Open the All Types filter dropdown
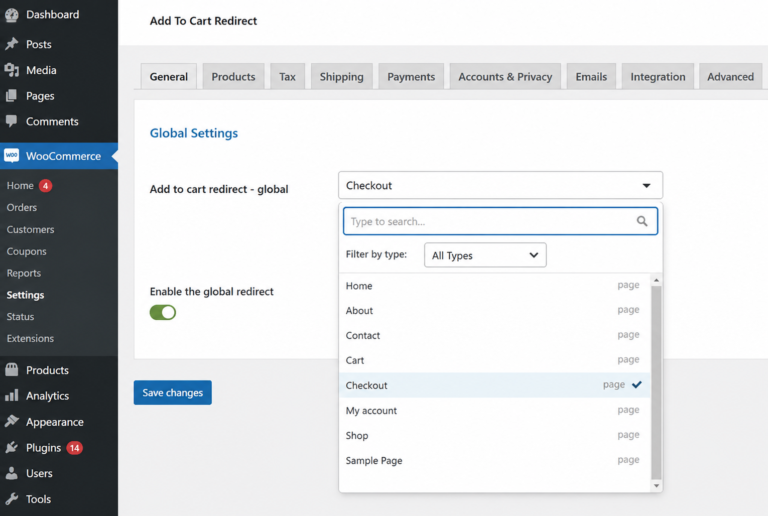 pos(485,255)
